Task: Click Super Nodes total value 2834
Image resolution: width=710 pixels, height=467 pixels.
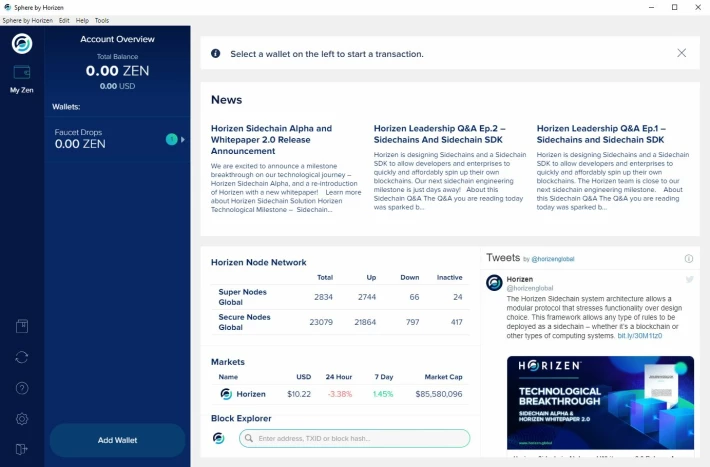Action: (323, 297)
